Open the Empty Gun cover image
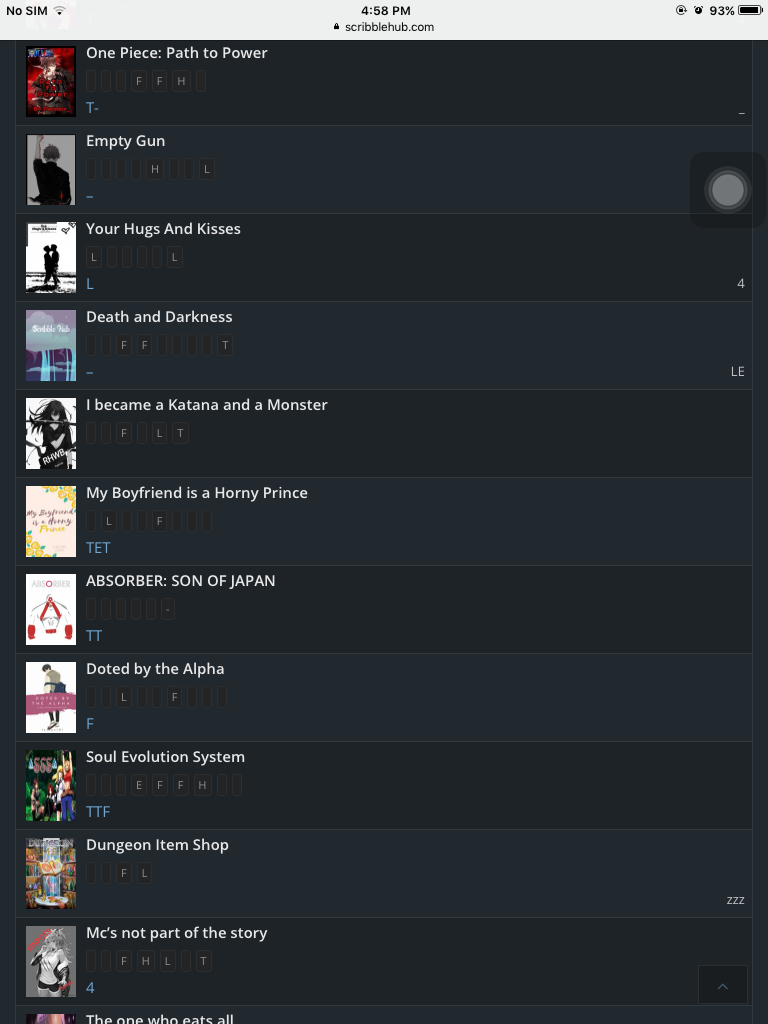 (51, 170)
